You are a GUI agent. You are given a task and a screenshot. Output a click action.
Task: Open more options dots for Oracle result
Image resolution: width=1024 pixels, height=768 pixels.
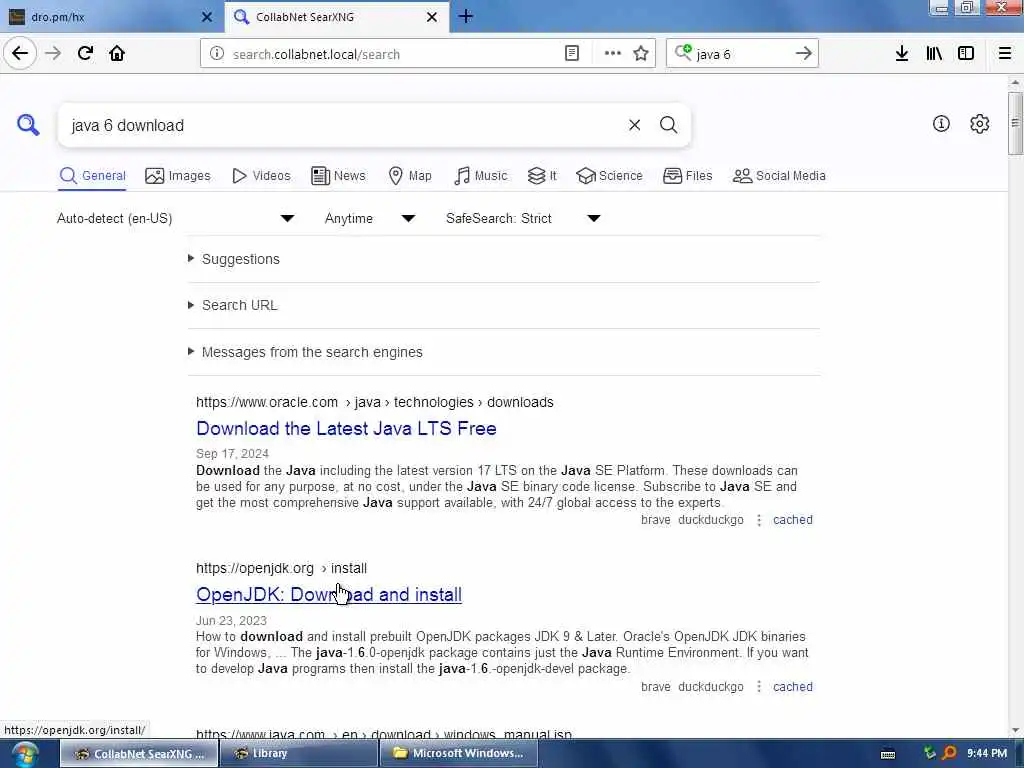tap(758, 520)
